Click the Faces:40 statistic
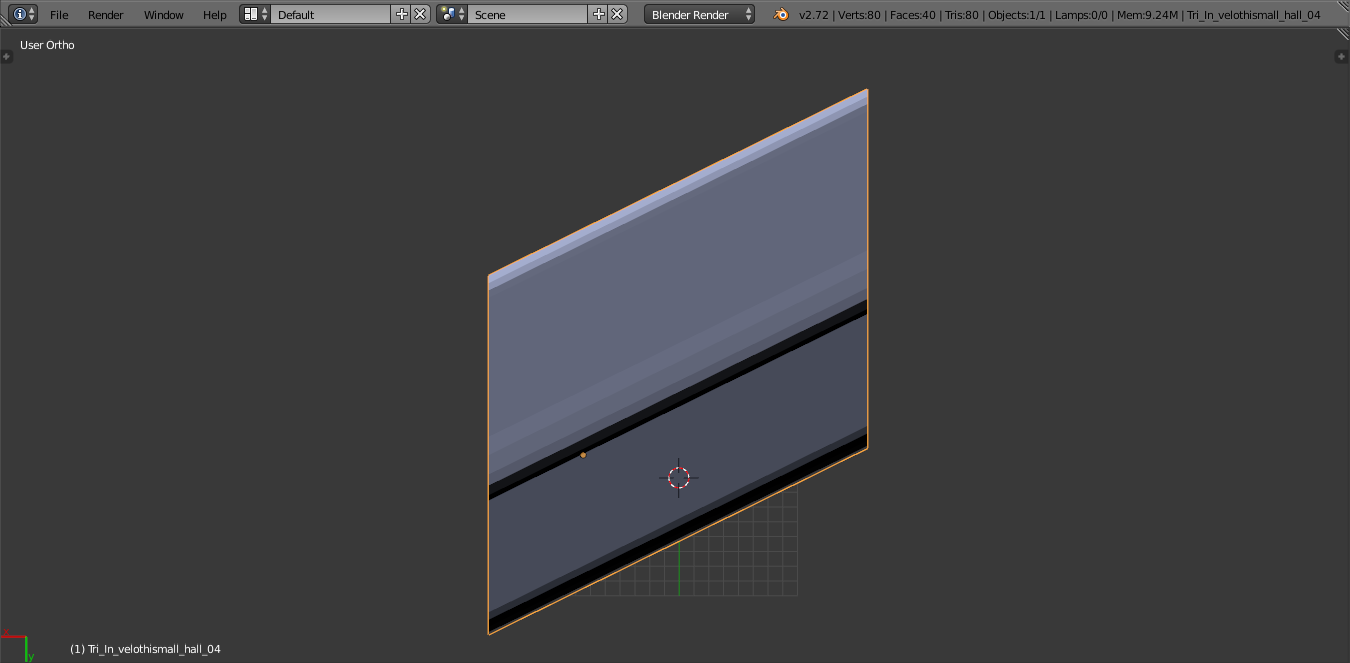 pyautogui.click(x=912, y=15)
